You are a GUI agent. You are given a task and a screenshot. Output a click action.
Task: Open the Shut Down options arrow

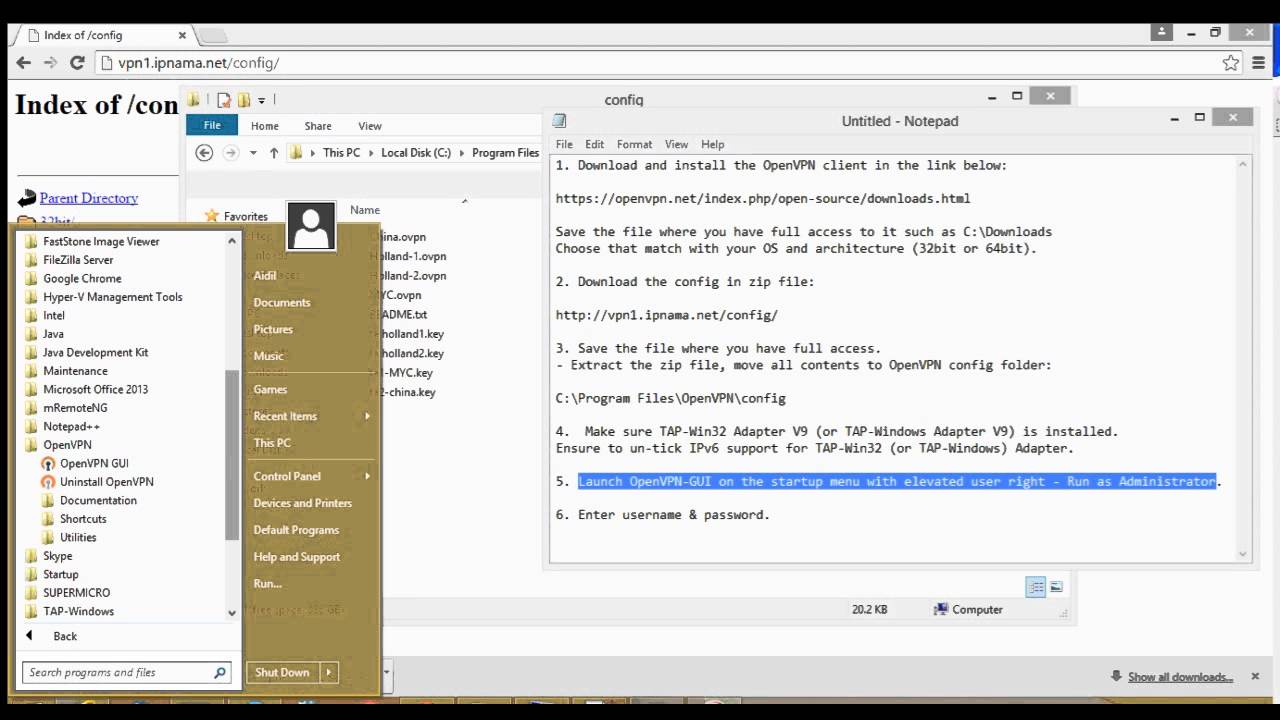pos(328,673)
